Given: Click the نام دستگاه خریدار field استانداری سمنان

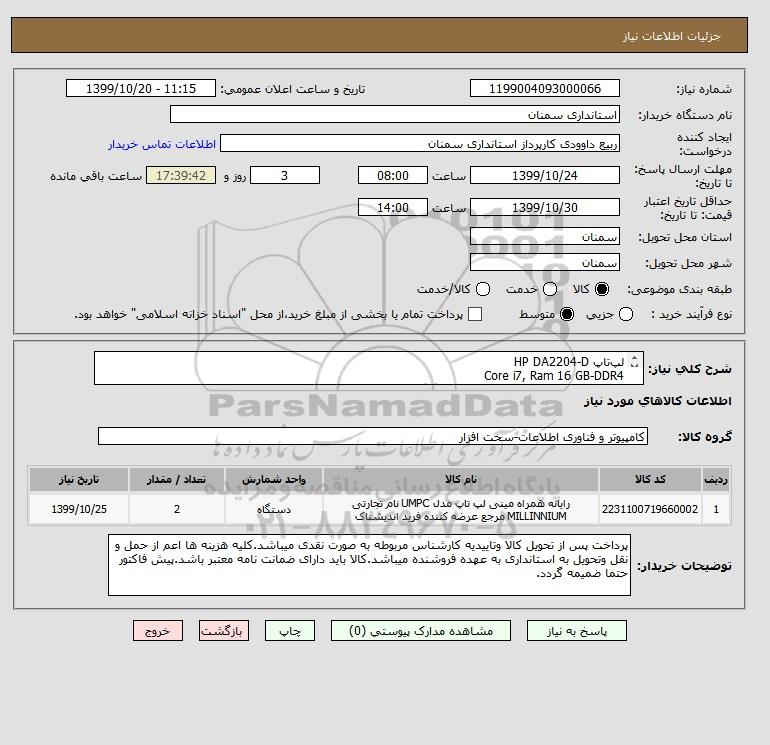Looking at the screenshot, I should (x=395, y=114).
